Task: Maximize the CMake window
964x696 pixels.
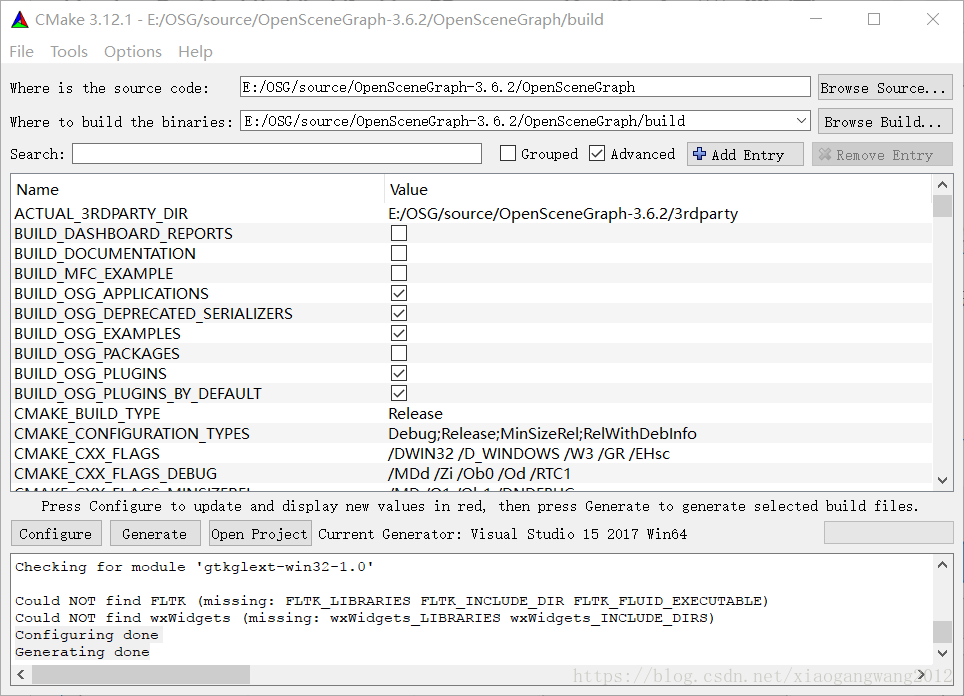Action: pos(874,19)
